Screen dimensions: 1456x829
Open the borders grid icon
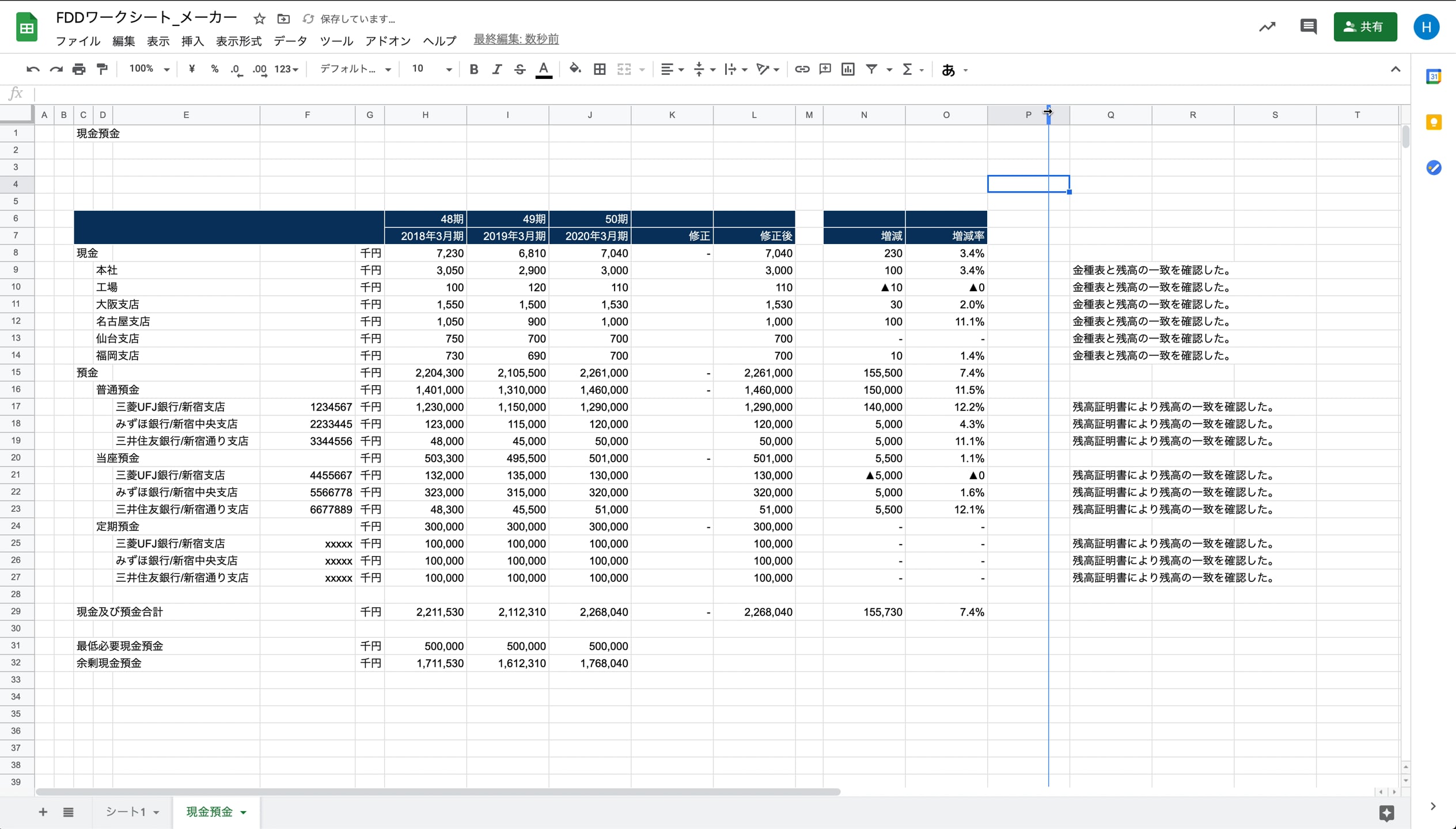click(600, 70)
